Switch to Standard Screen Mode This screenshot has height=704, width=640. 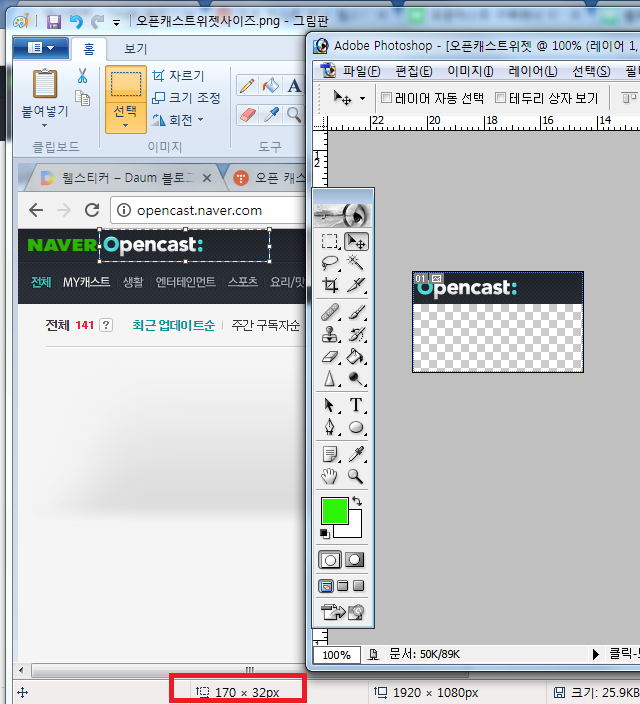tap(326, 585)
